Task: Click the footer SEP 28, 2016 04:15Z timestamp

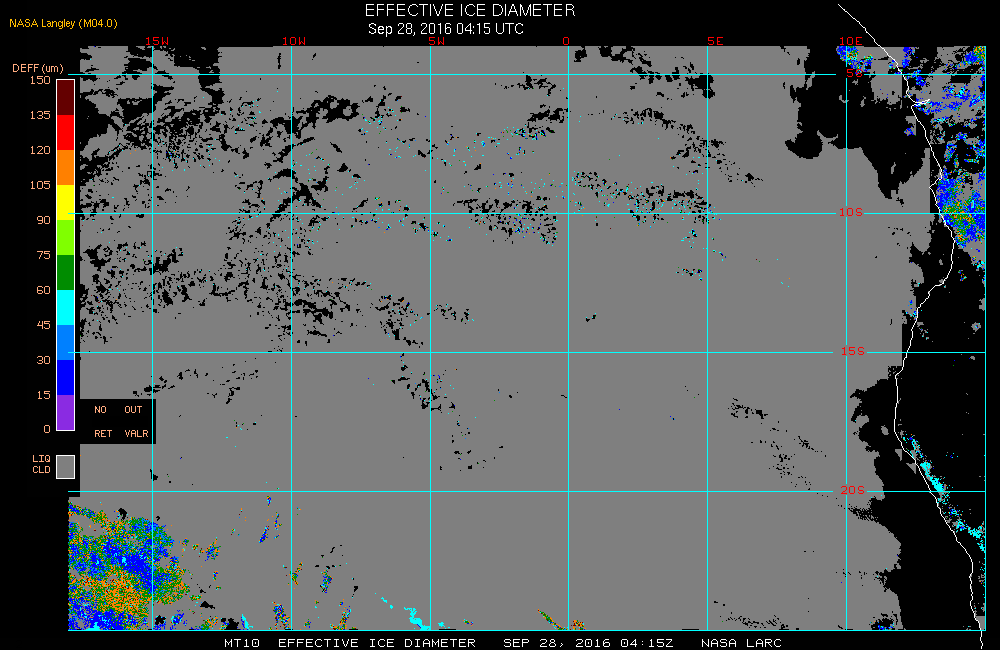Action: pyautogui.click(x=588, y=643)
